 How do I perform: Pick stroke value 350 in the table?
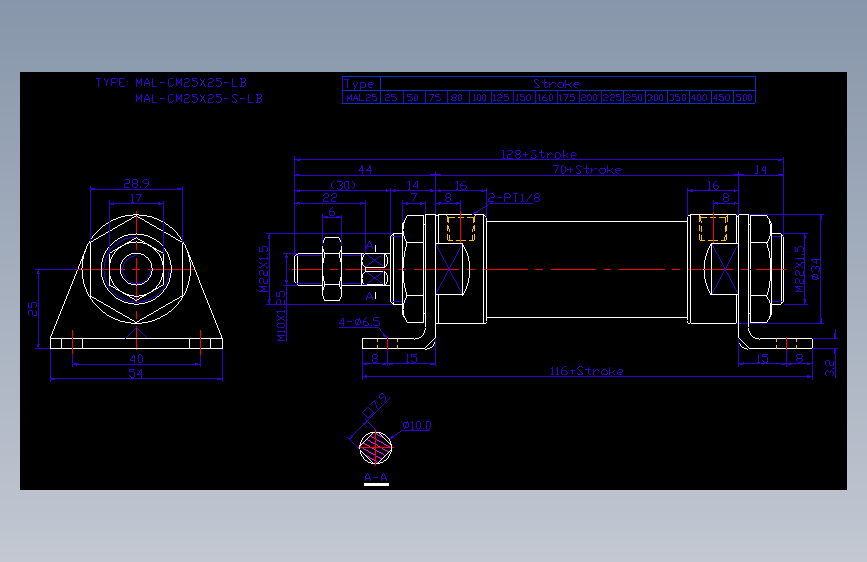point(678,98)
